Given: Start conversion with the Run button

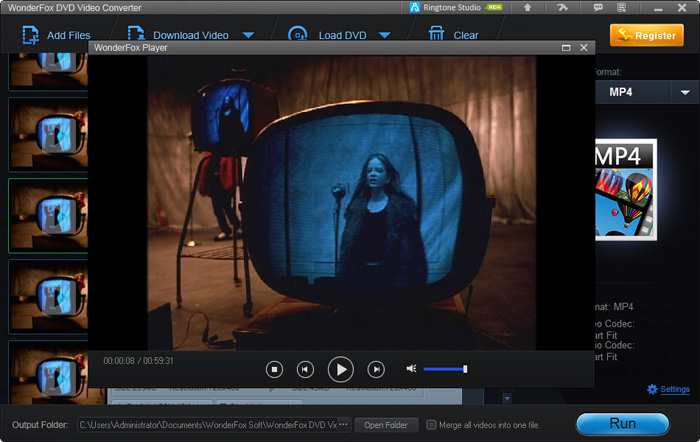Looking at the screenshot, I should point(622,423).
